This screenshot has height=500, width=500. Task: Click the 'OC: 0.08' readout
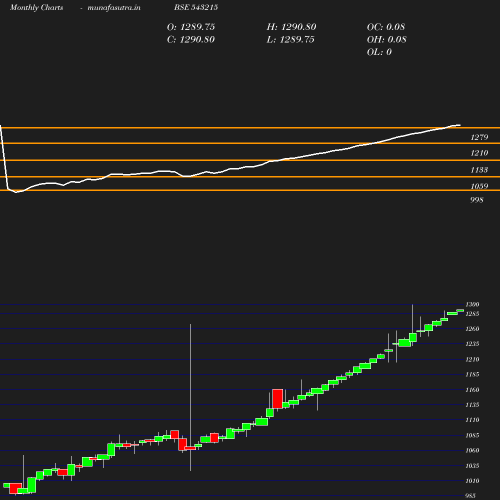pos(386,27)
